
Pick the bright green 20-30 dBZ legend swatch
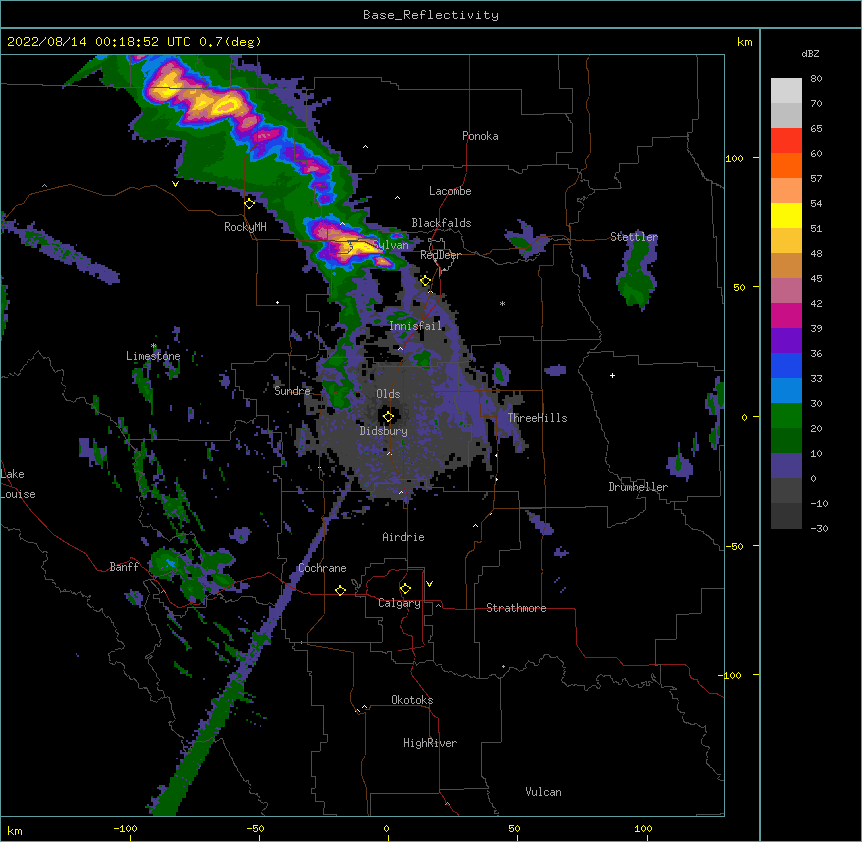pyautogui.click(x=786, y=416)
